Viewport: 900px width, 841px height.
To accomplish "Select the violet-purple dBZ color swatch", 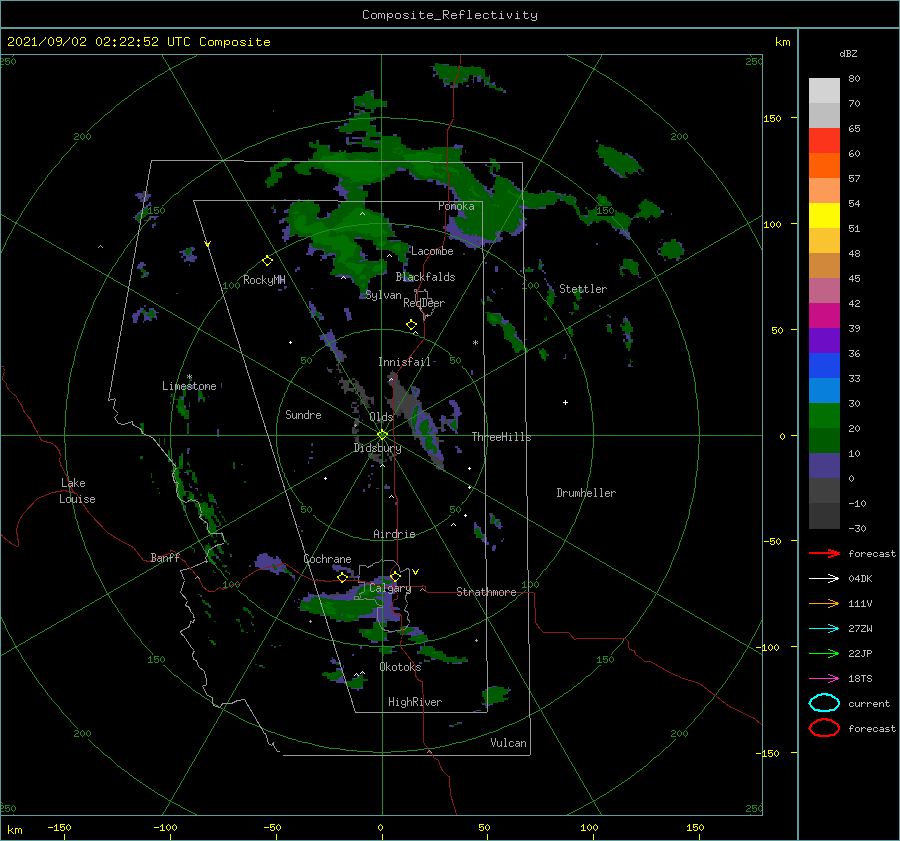I will (x=824, y=341).
